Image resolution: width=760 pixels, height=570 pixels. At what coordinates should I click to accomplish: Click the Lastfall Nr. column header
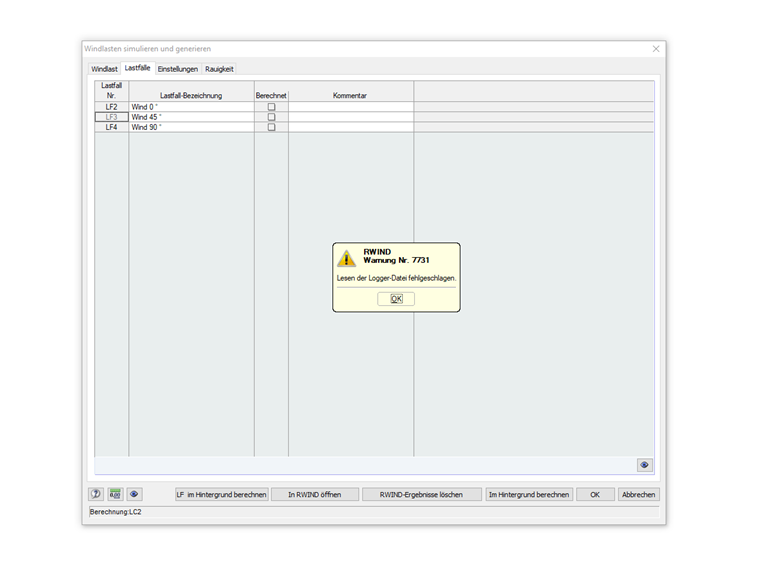tap(111, 91)
